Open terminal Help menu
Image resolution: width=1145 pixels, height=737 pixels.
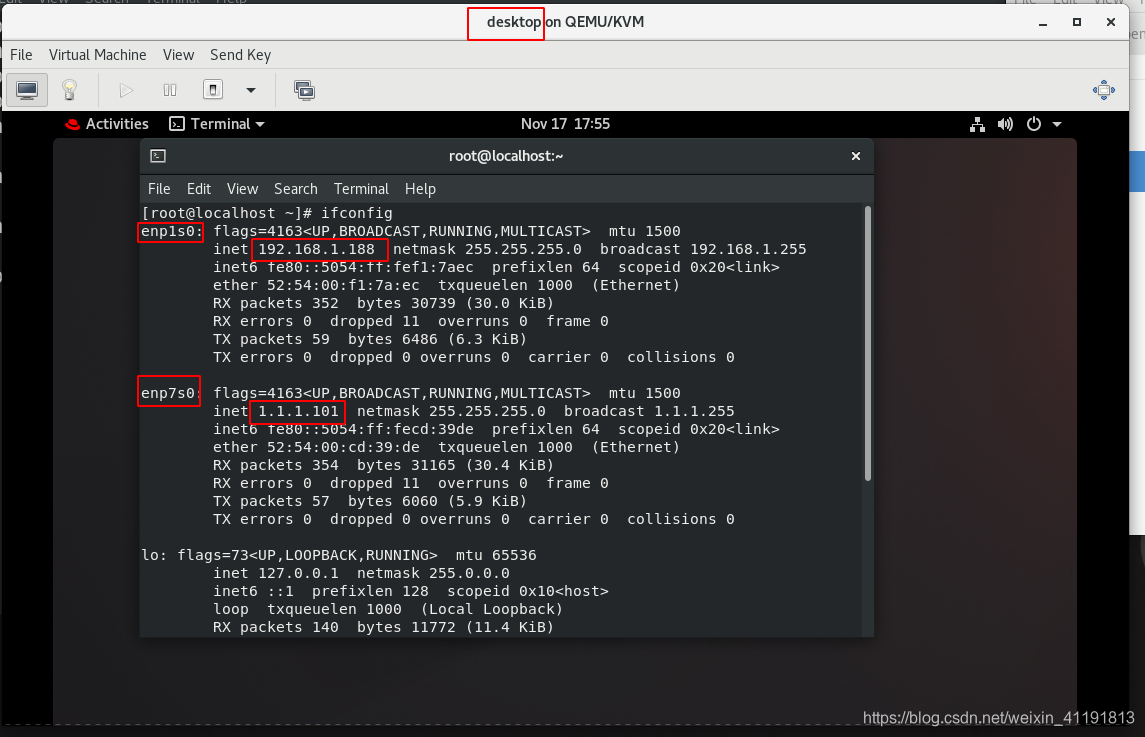[x=420, y=188]
